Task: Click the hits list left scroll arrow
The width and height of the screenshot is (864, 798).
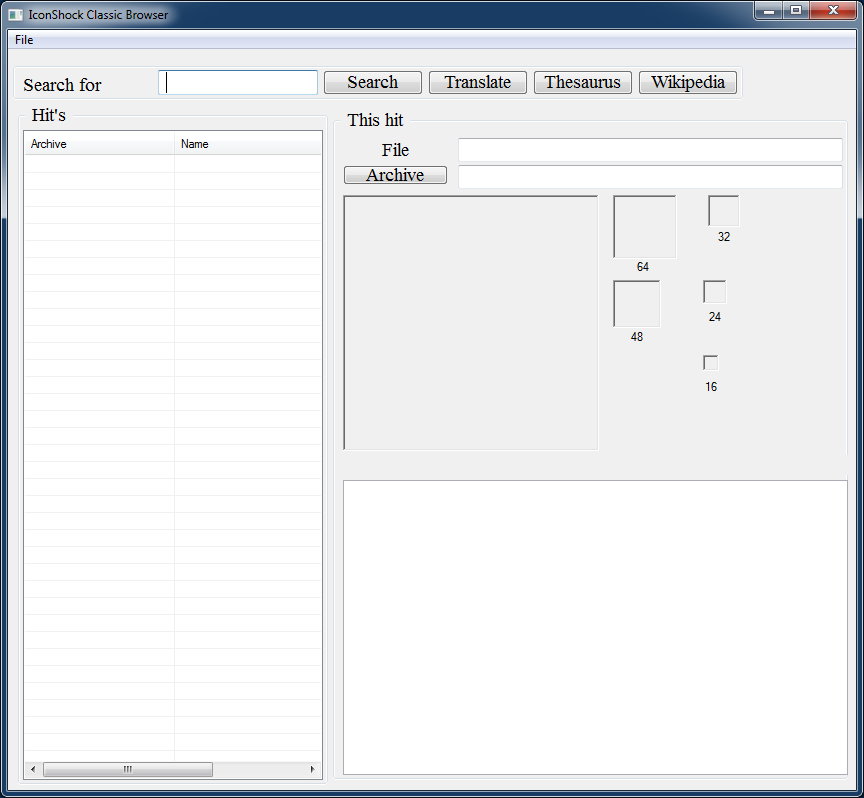Action: click(33, 769)
